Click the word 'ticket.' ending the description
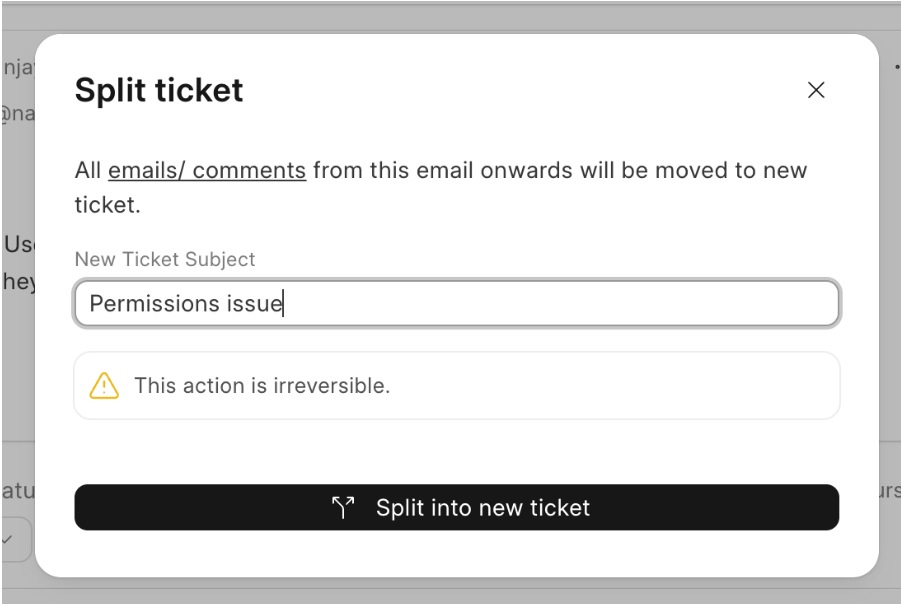Screen dimensions: 901x604 point(107,205)
